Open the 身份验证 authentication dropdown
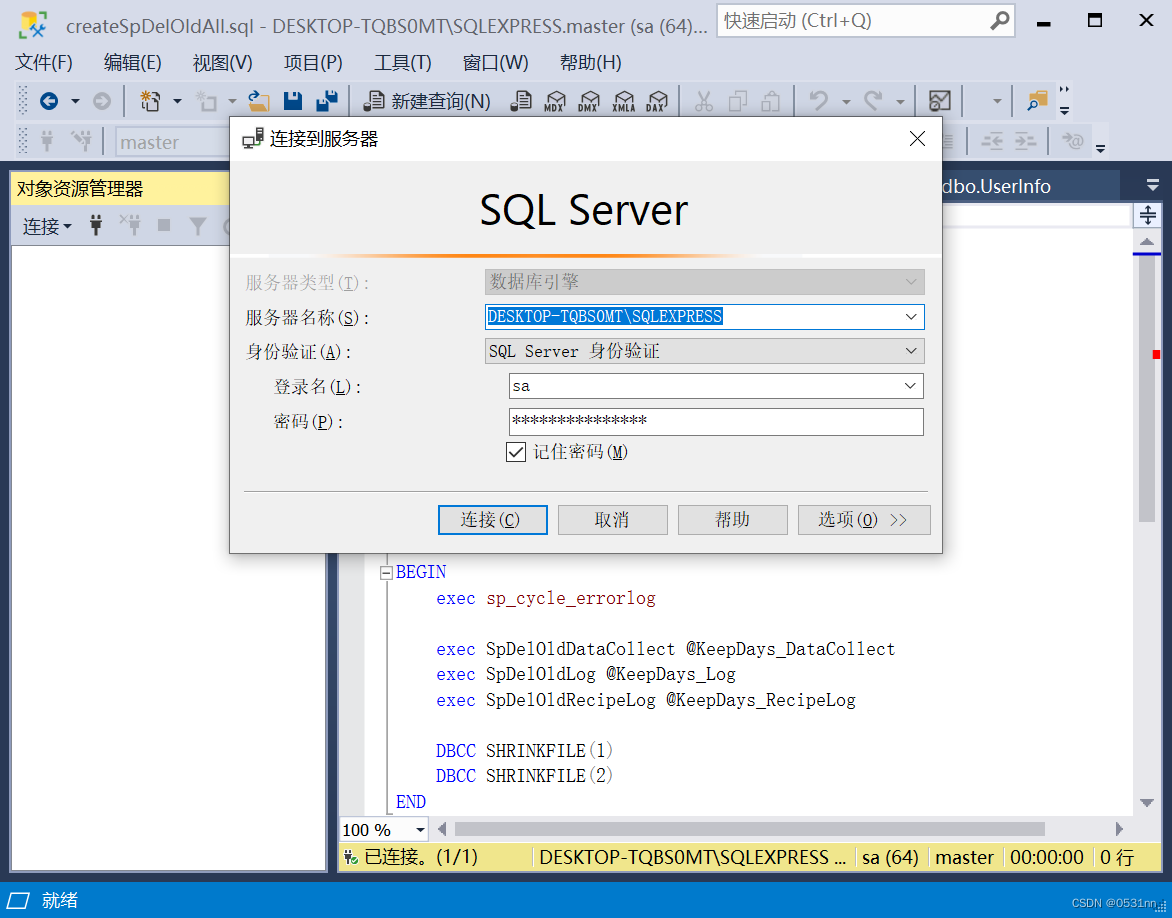The height and width of the screenshot is (918, 1172). [x=909, y=351]
